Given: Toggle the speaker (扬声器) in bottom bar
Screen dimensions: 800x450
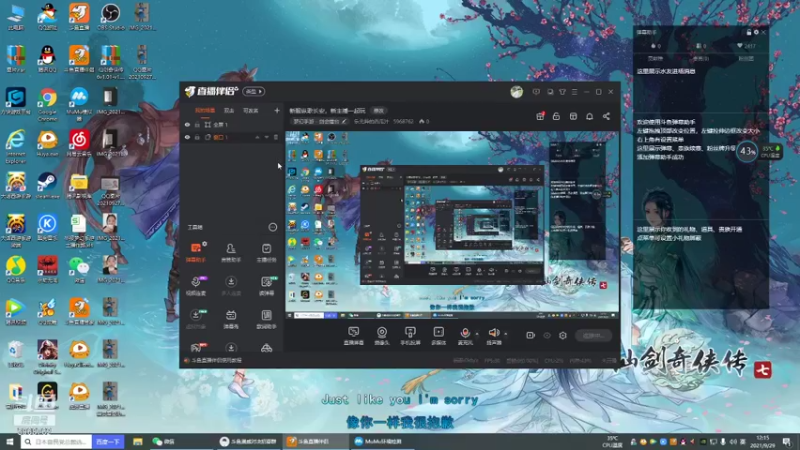Looking at the screenshot, I should tap(493, 336).
